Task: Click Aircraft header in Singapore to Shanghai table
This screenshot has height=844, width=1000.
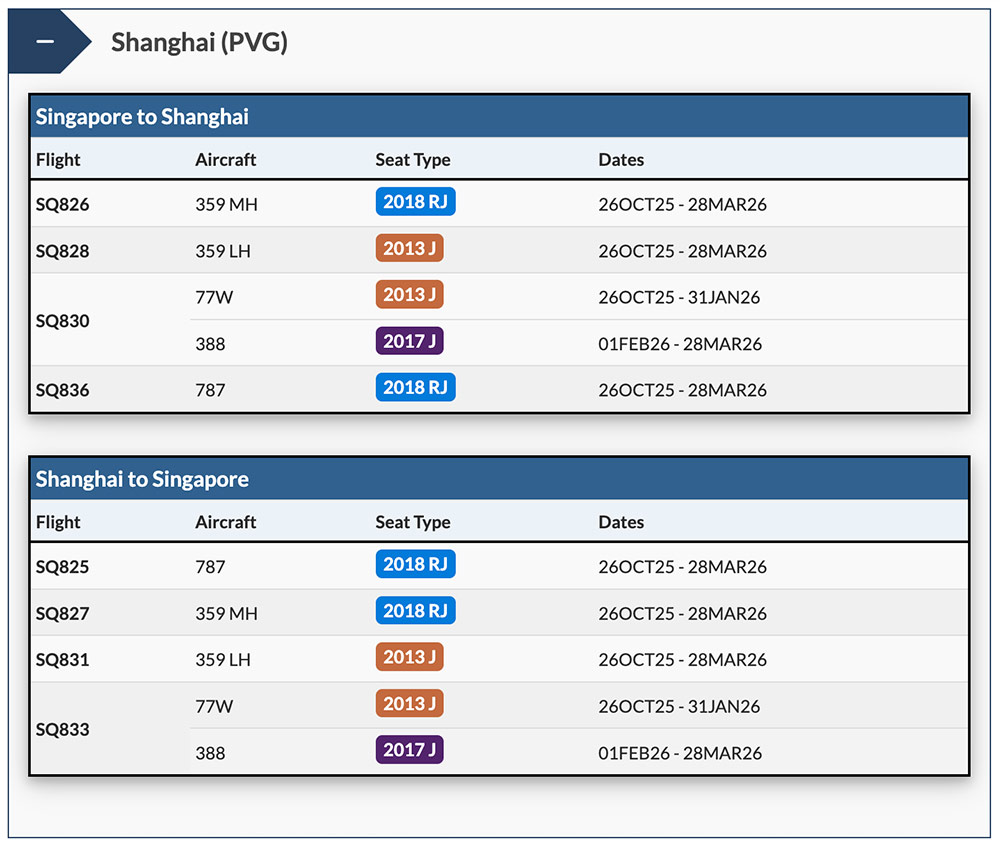Action: 226,160
